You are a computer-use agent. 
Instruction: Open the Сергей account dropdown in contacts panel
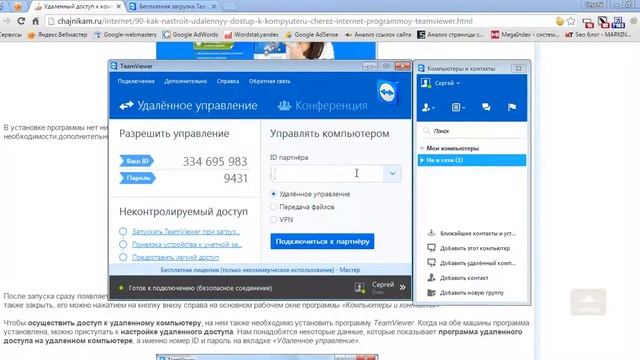pyautogui.click(x=447, y=83)
